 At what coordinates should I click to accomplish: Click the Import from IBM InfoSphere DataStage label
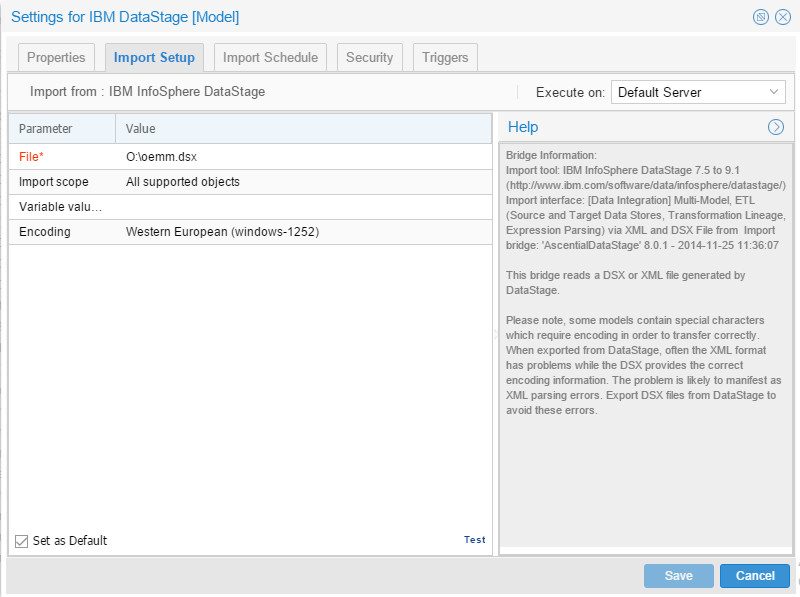pyautogui.click(x=147, y=92)
